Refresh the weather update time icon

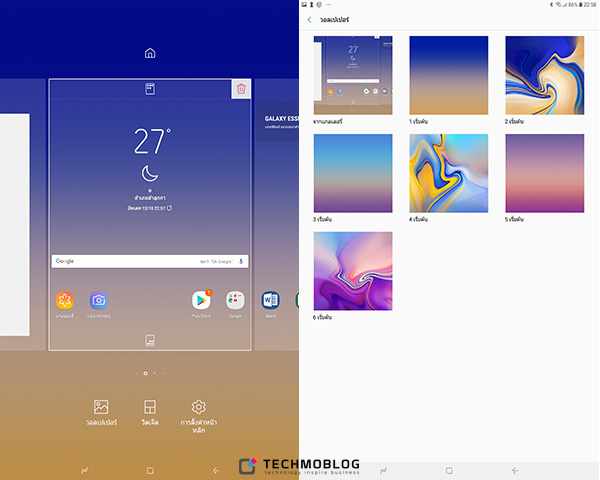[170, 208]
